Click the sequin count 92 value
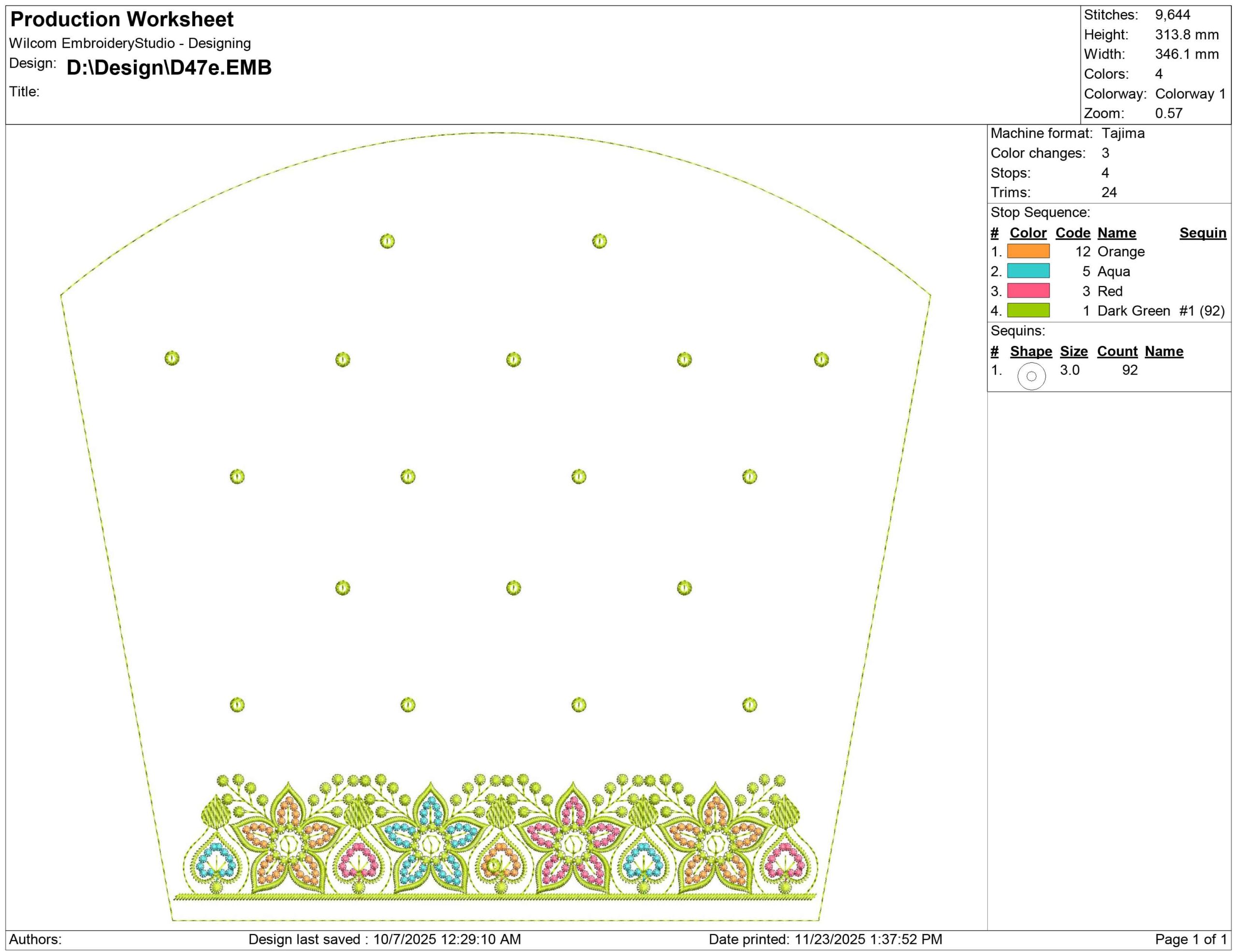 1129,370
